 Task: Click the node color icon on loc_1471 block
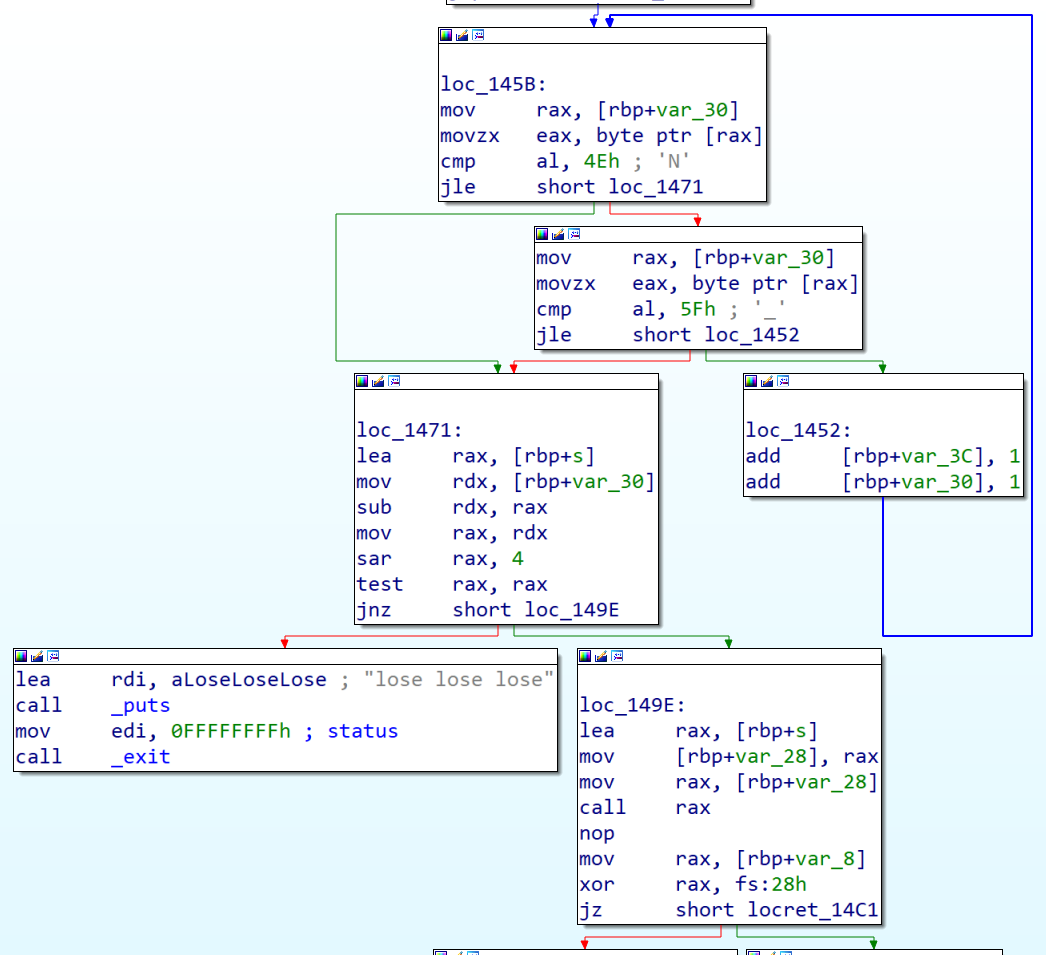(x=362, y=381)
